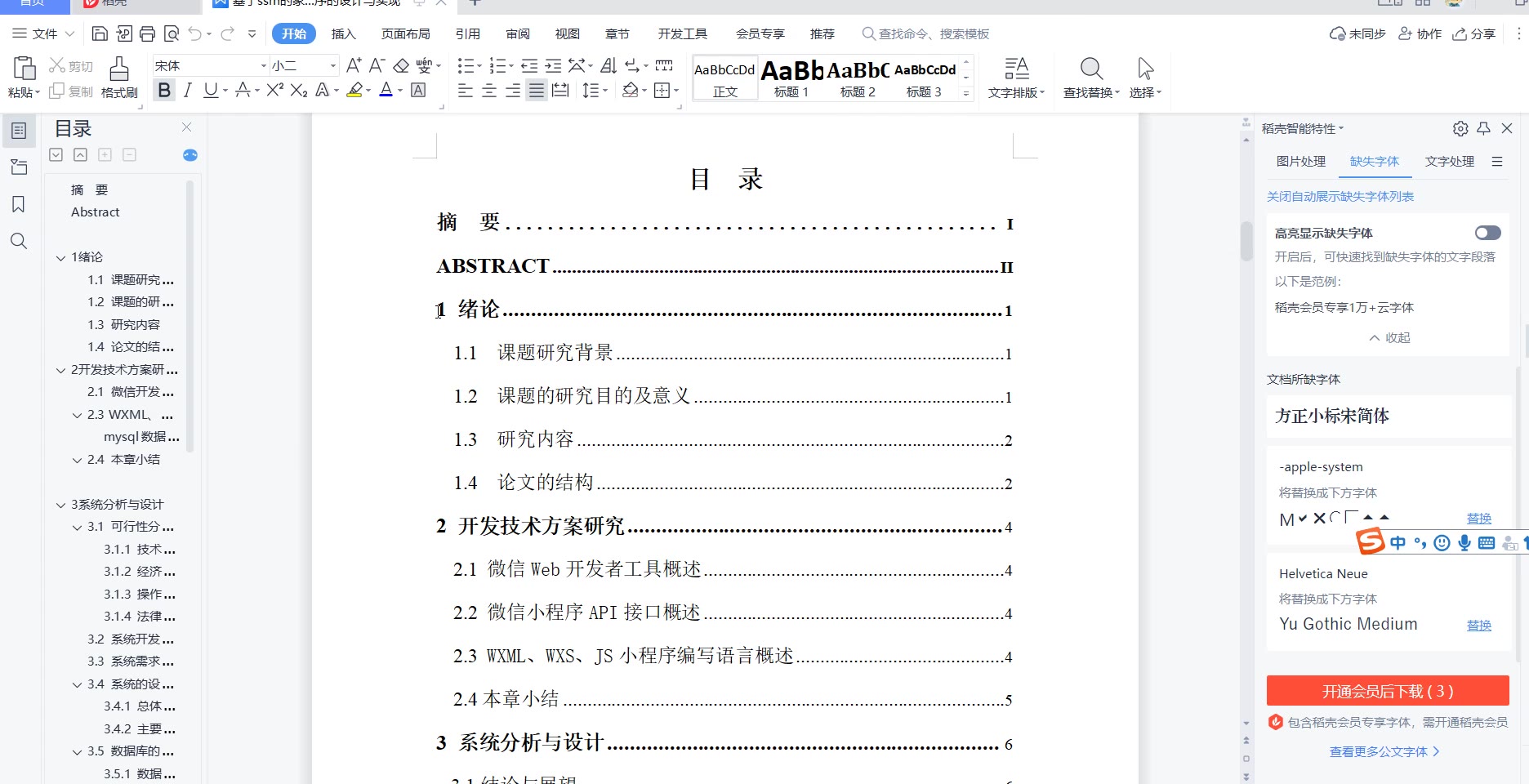This screenshot has height=784, width=1529.
Task: Click 开通会员后下载 (3) button
Action: click(x=1388, y=691)
